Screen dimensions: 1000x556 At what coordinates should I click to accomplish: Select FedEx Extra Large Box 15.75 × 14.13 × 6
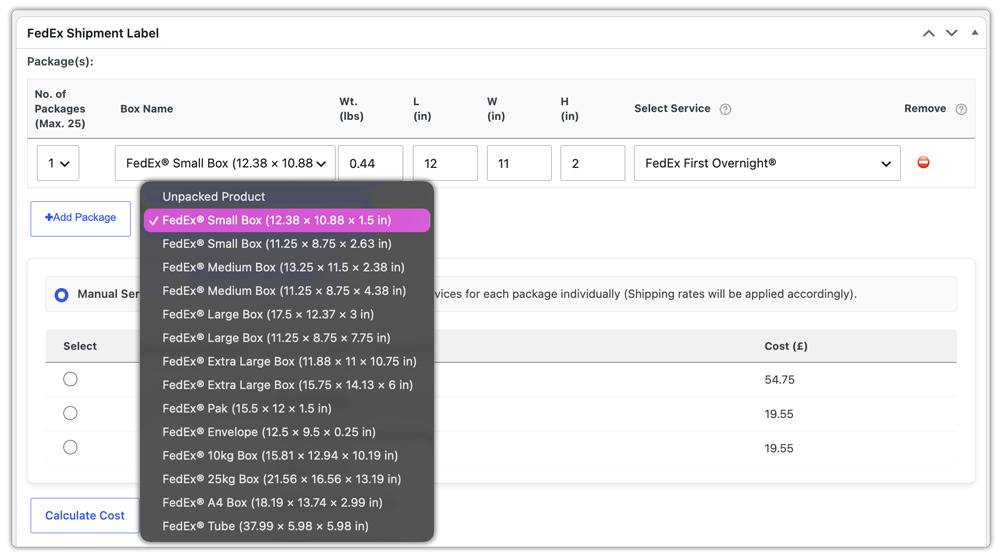click(287, 385)
